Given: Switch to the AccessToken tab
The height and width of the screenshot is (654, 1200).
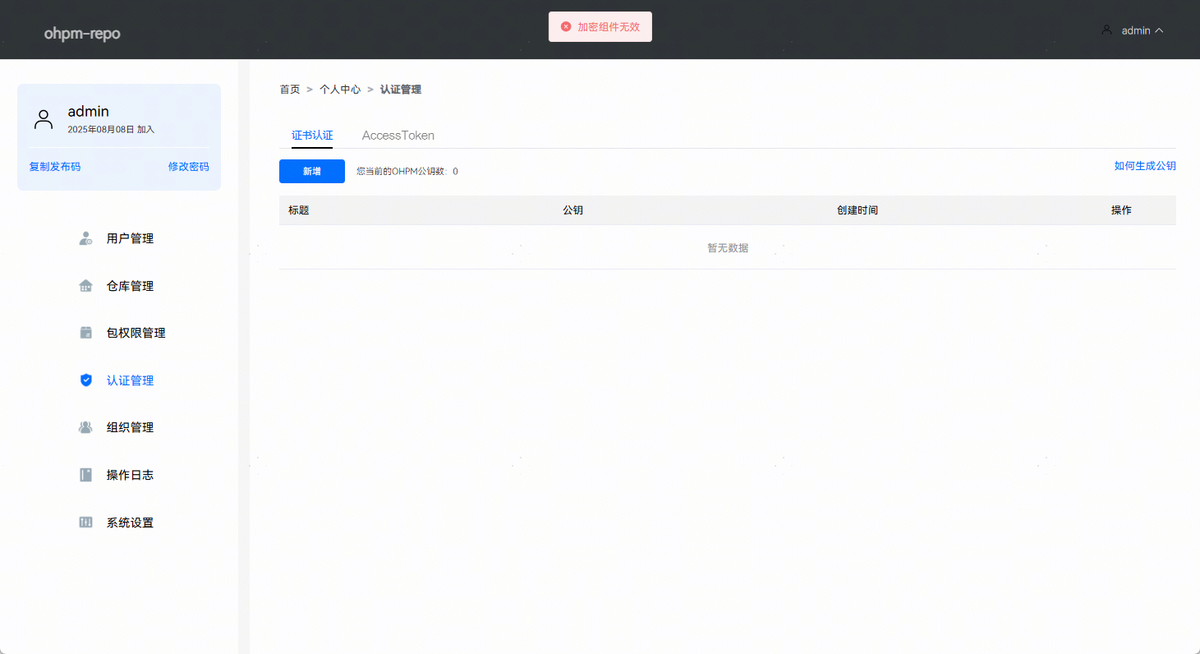Looking at the screenshot, I should (x=398, y=135).
